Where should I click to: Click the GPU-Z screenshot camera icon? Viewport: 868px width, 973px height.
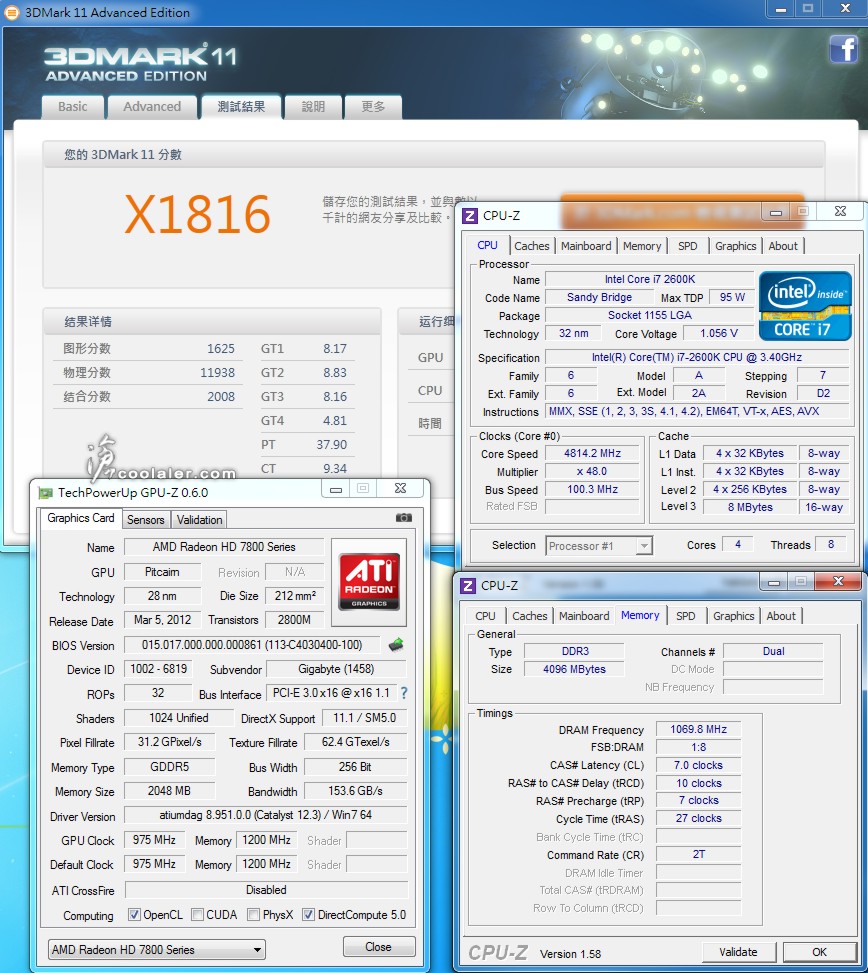coord(403,518)
